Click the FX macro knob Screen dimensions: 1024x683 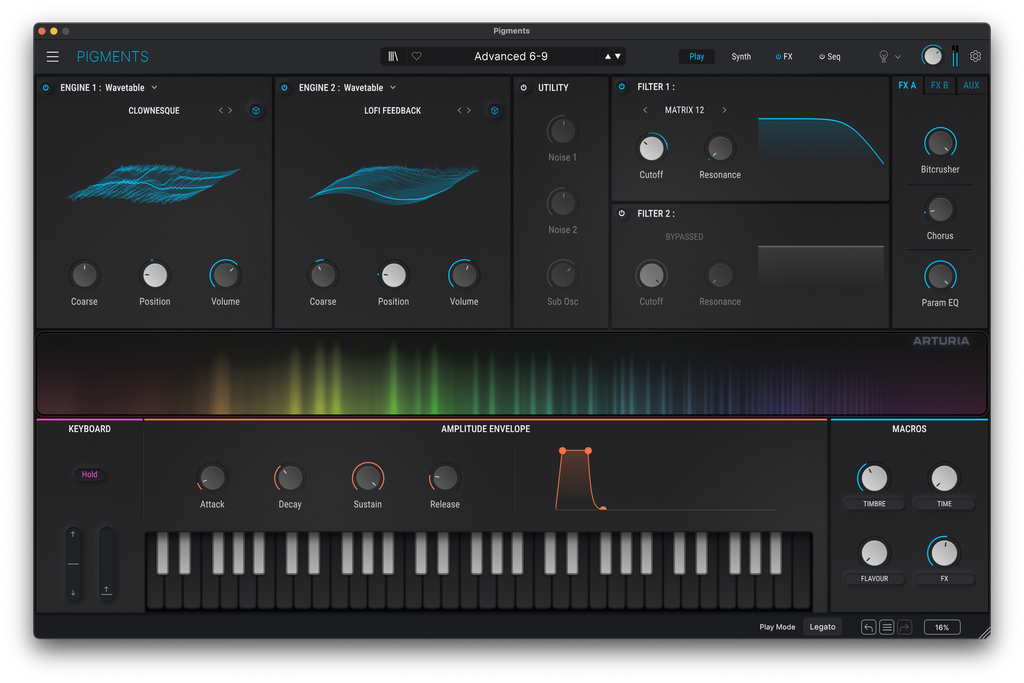(x=944, y=553)
